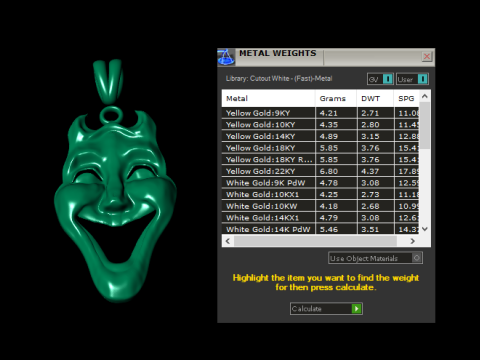Screen dimensions: 480x360
Task: Select the White Gold:9K PdW row
Action: point(320,183)
